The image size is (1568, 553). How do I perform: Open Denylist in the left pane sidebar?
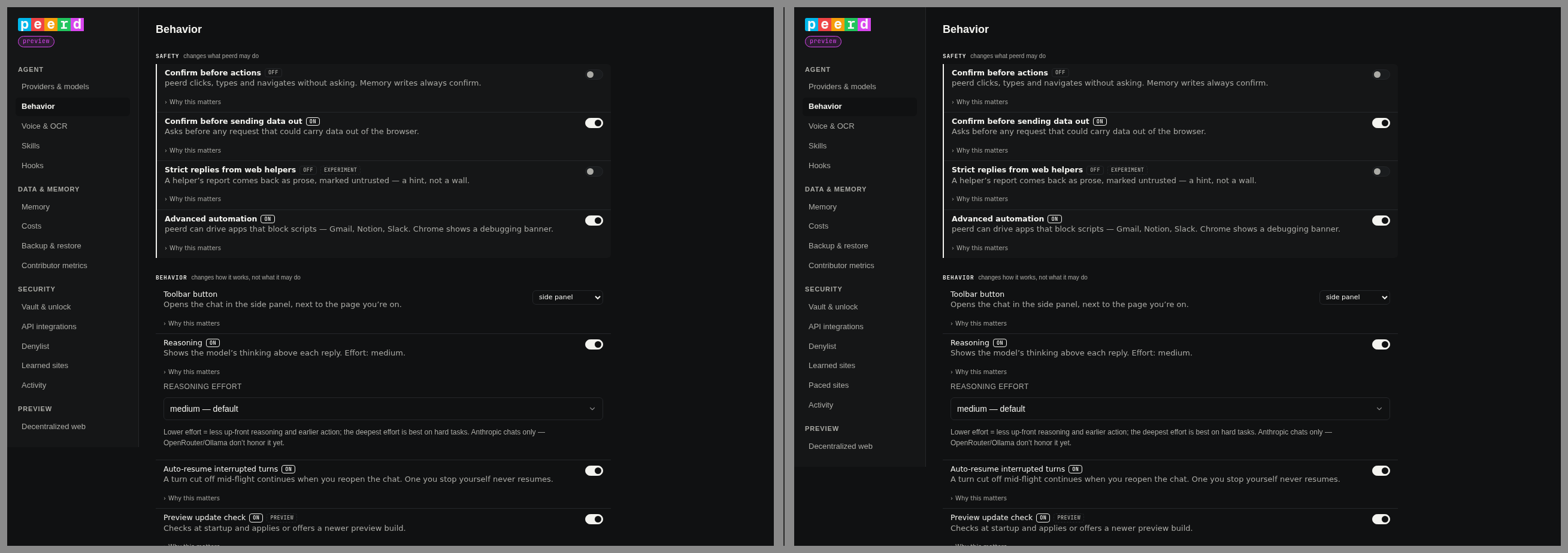point(72,346)
